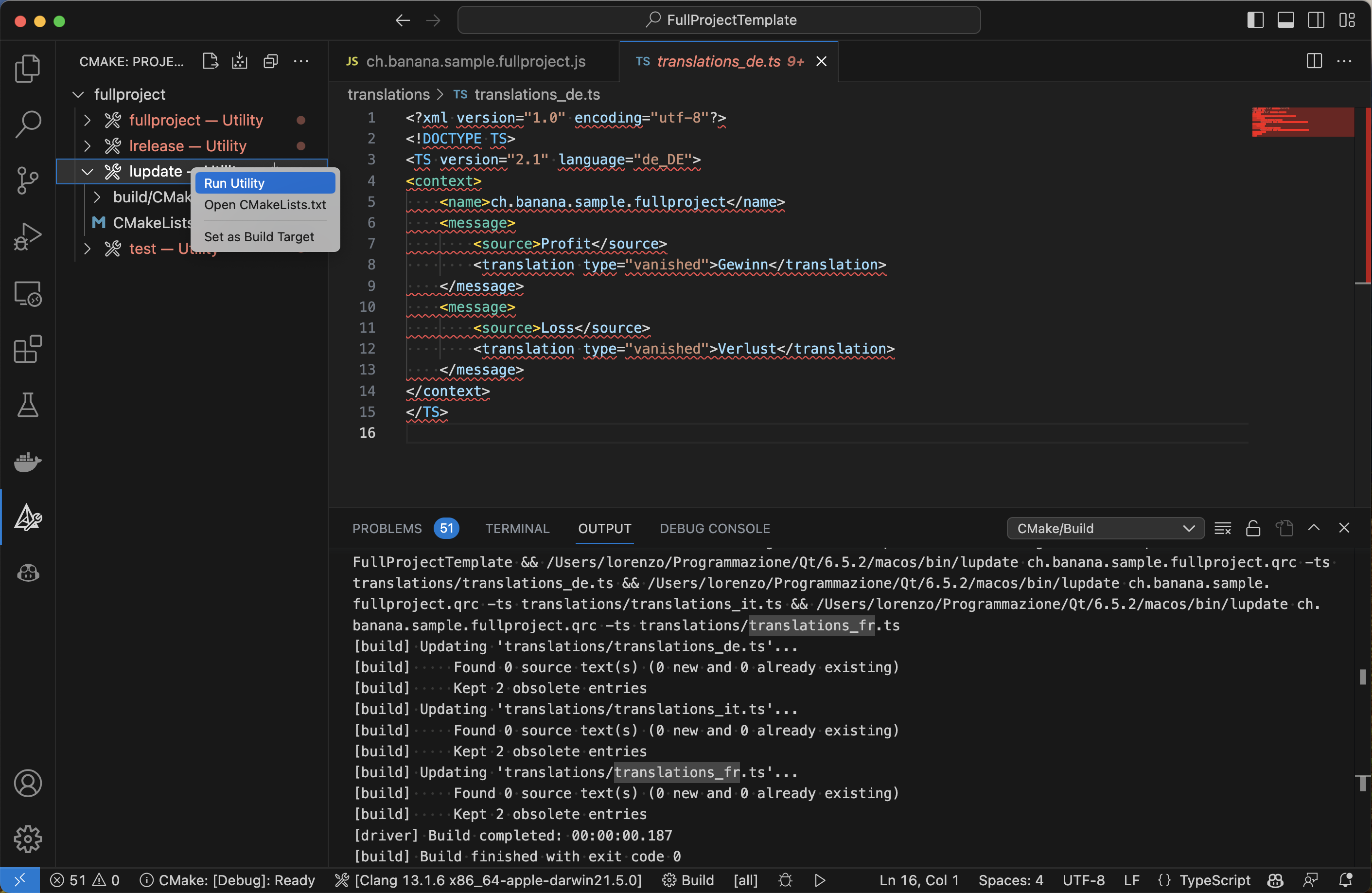This screenshot has width=1372, height=893.
Task: Launch target with status bar play icon
Action: pyautogui.click(x=820, y=880)
